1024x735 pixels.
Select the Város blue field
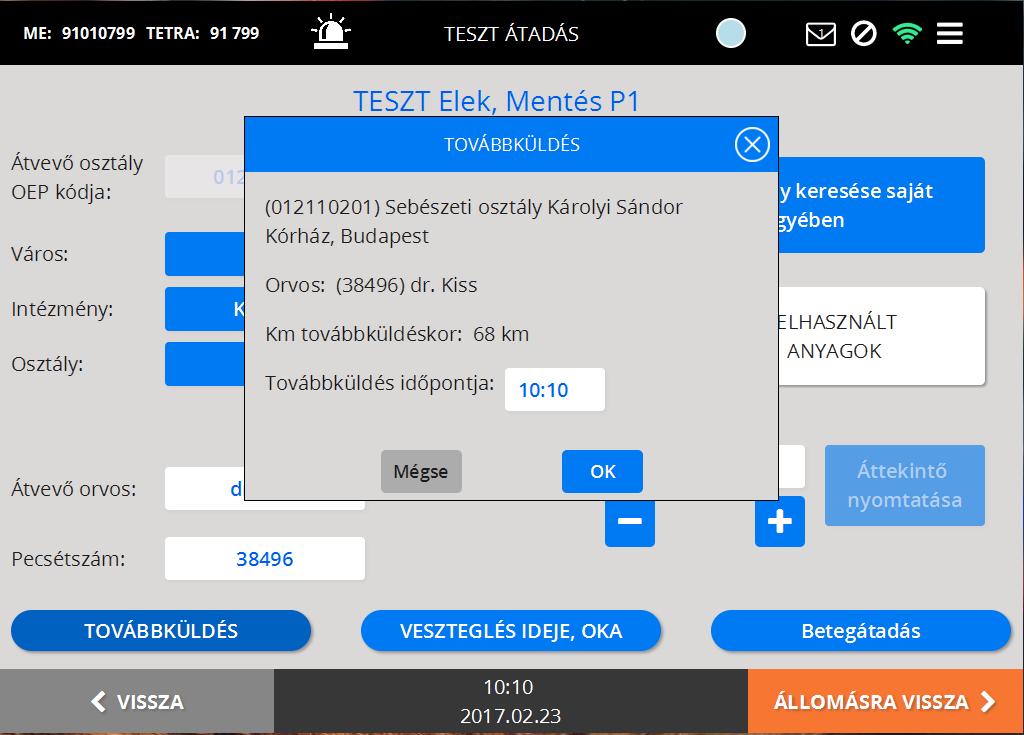click(204, 253)
